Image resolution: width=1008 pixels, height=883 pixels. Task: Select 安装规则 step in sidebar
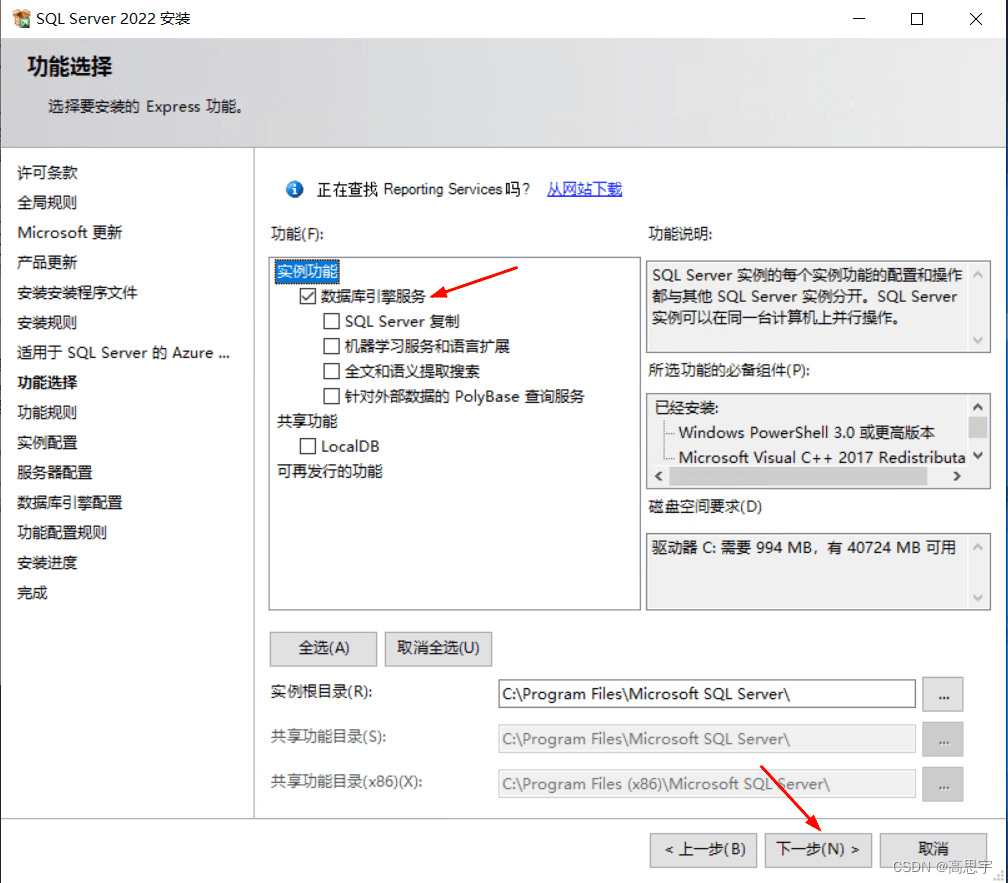[48, 323]
